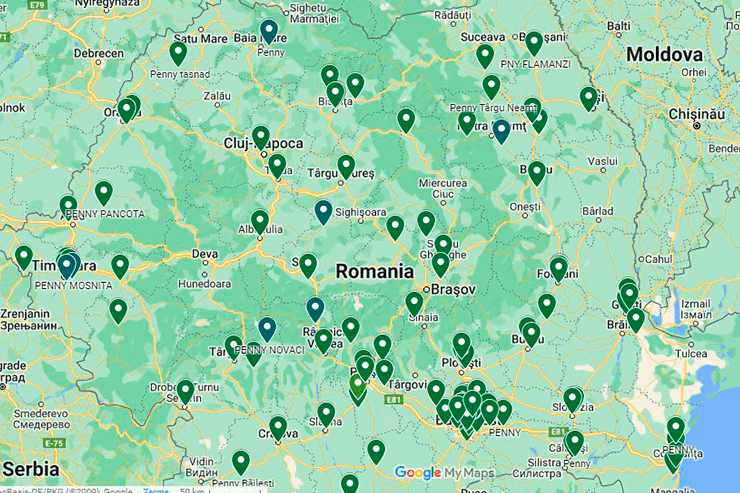Click the Hunedoara city label
Image resolution: width=740 pixels, height=493 pixels.
pyautogui.click(x=204, y=284)
